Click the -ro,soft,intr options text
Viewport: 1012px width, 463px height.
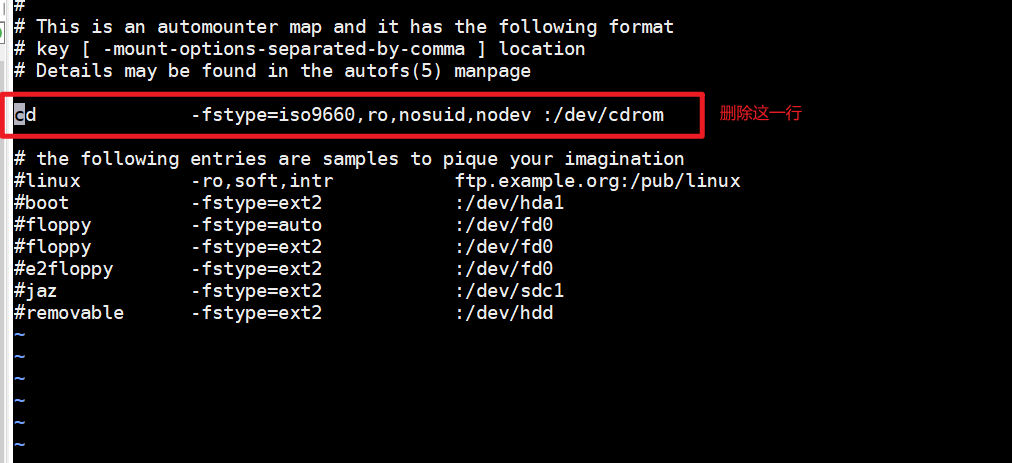pos(262,181)
